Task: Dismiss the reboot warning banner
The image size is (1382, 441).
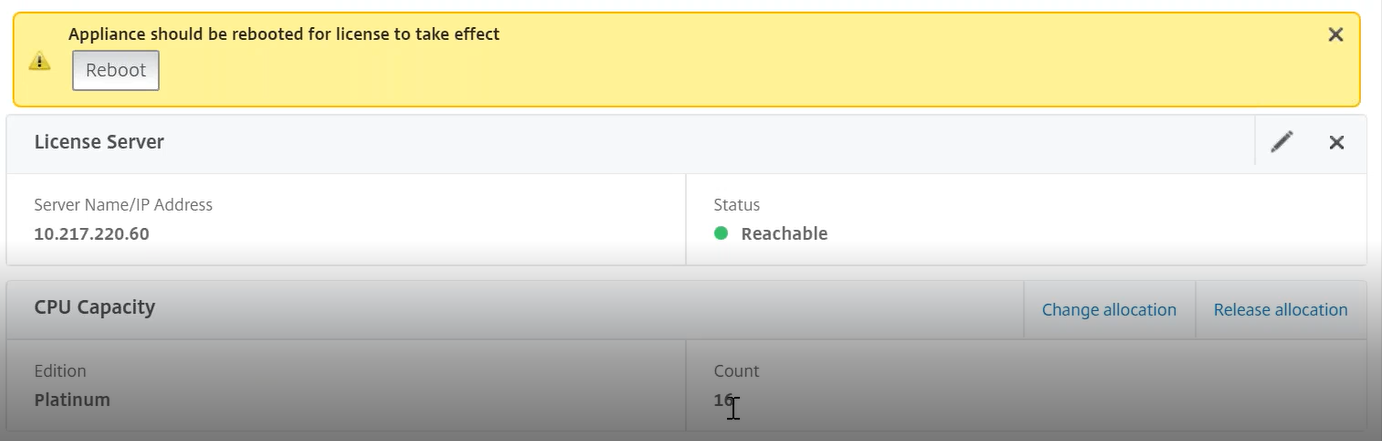Action: 1335,34
